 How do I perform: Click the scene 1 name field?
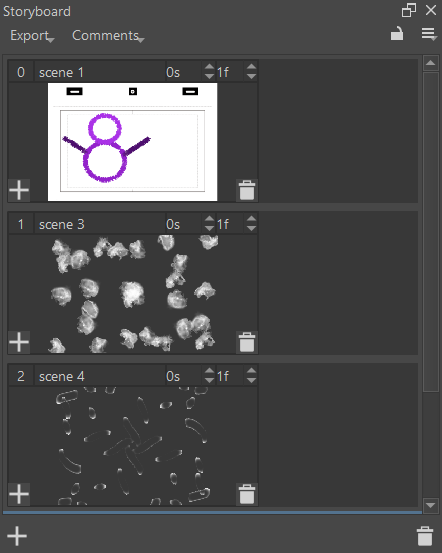click(x=100, y=72)
